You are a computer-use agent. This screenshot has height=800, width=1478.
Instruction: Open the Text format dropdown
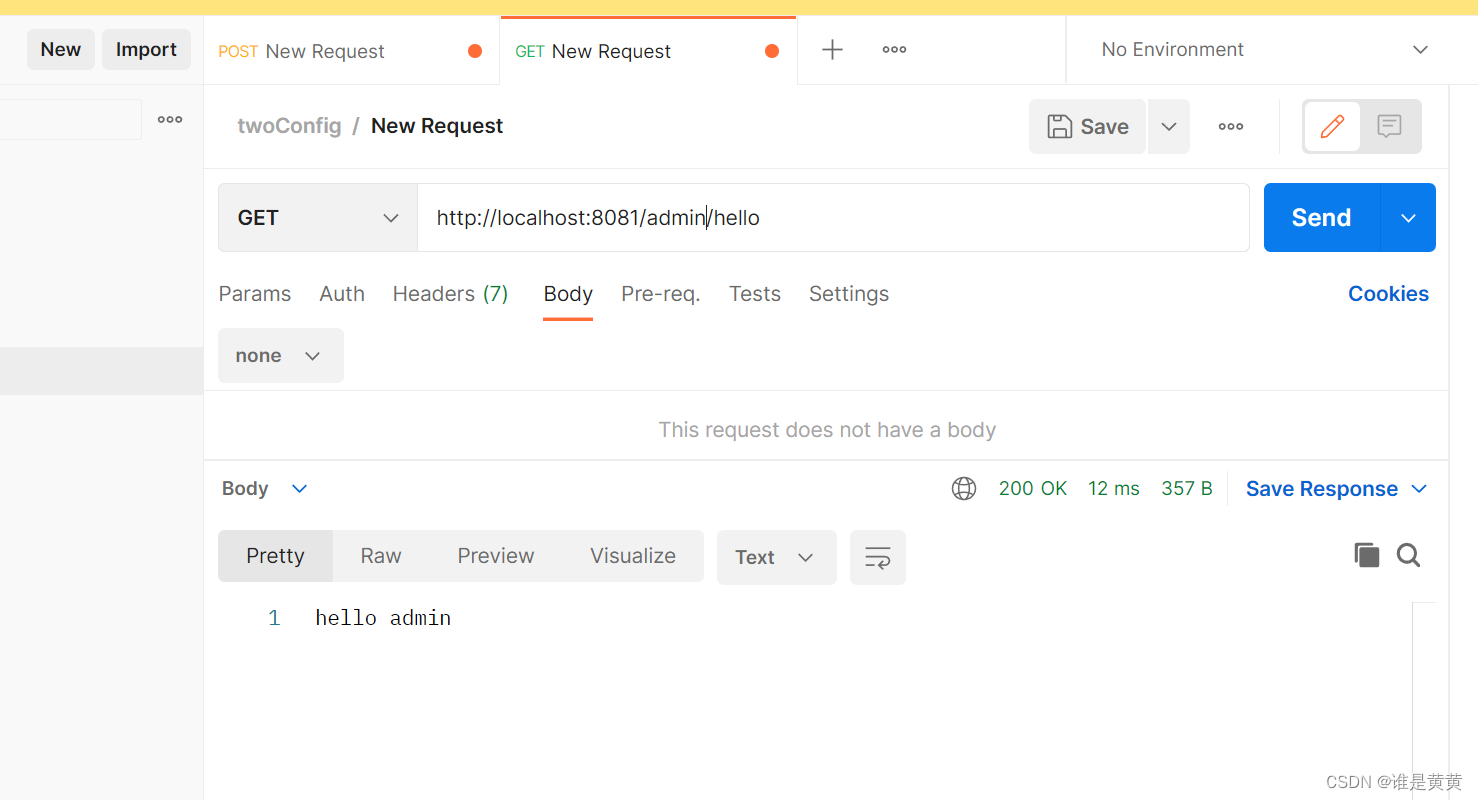[776, 557]
